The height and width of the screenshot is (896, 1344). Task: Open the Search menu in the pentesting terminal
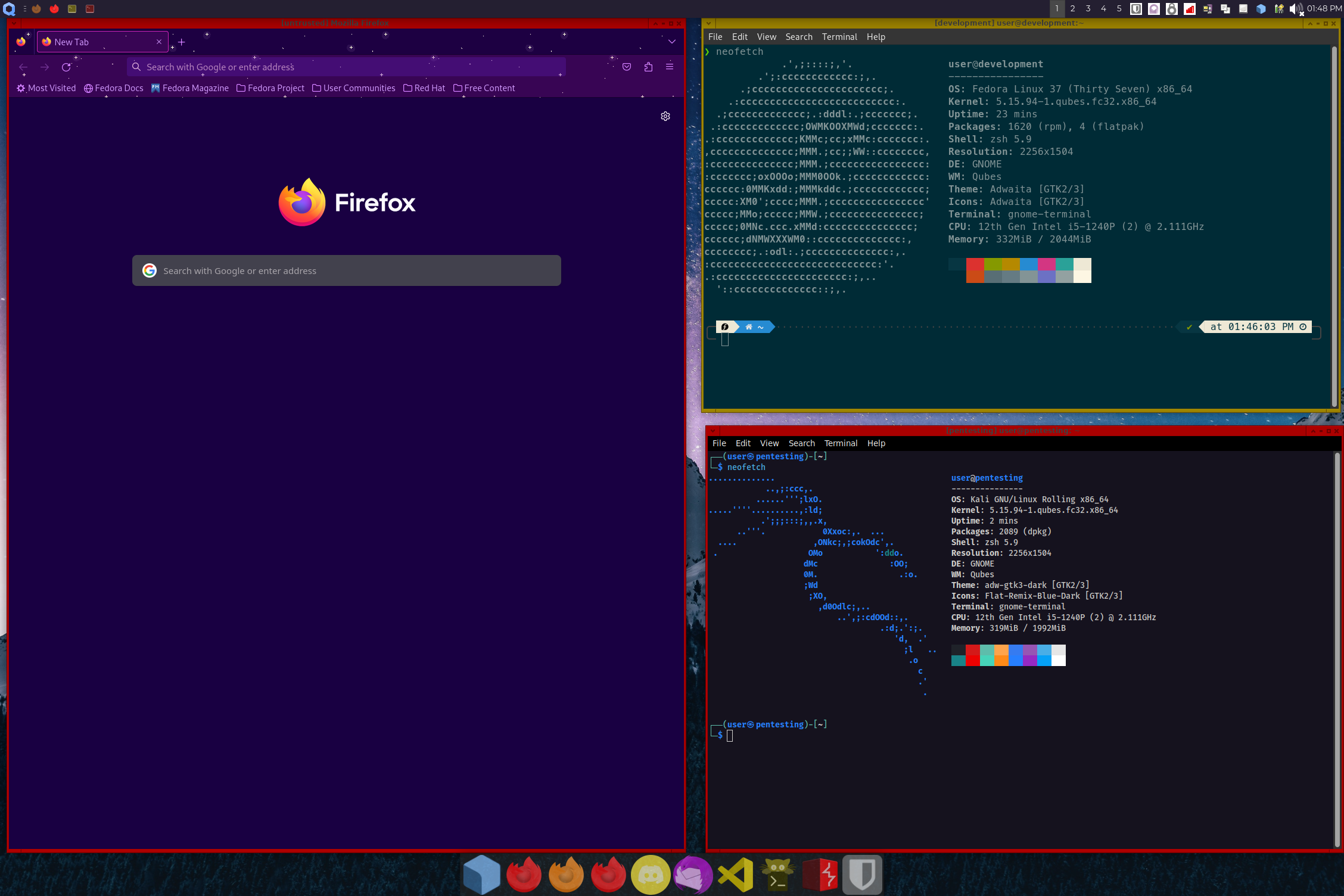[801, 443]
